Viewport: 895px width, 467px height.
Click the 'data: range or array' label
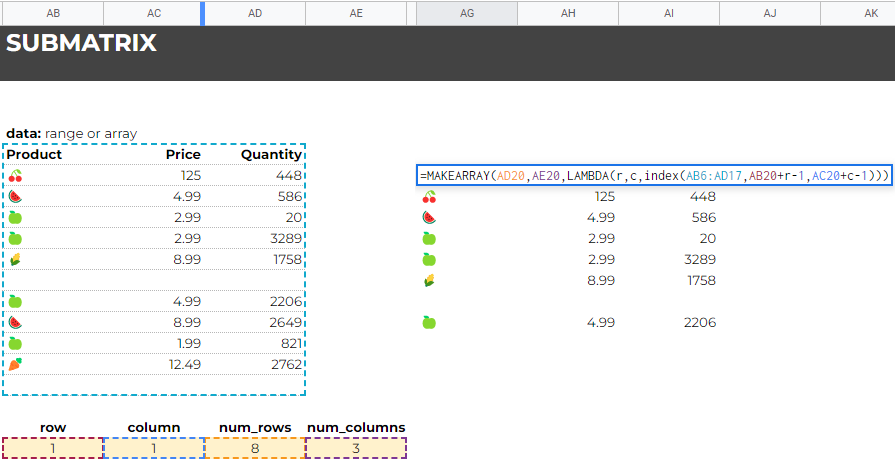pyautogui.click(x=71, y=134)
